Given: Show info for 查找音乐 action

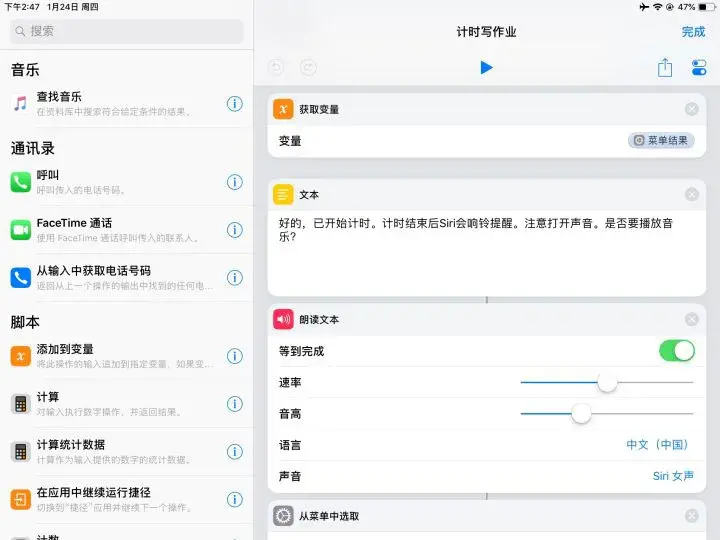Looking at the screenshot, I should click(x=235, y=104).
